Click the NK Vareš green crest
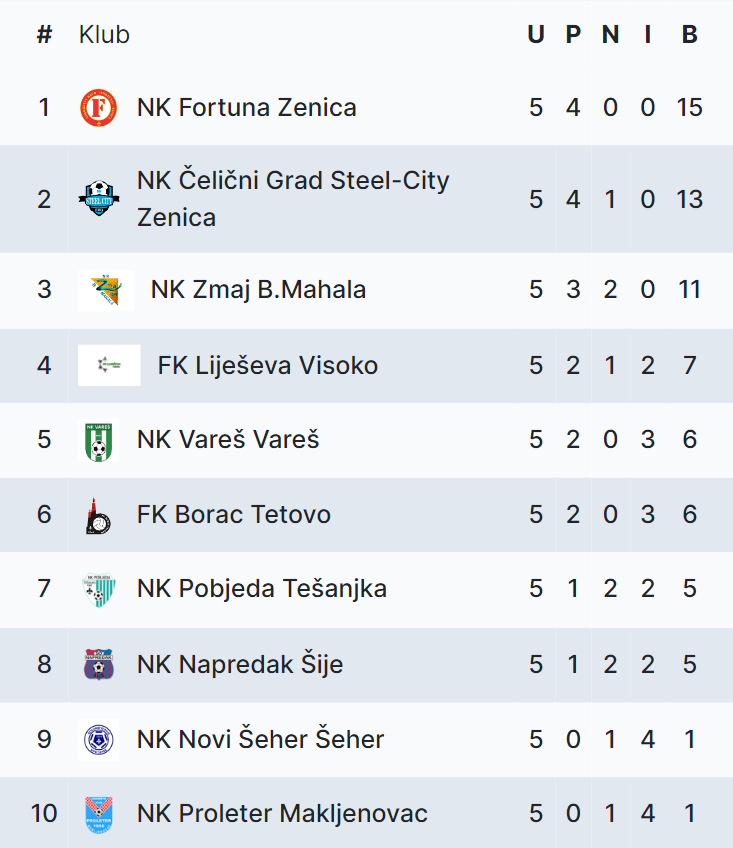Screen dimensions: 733x848 [98, 440]
